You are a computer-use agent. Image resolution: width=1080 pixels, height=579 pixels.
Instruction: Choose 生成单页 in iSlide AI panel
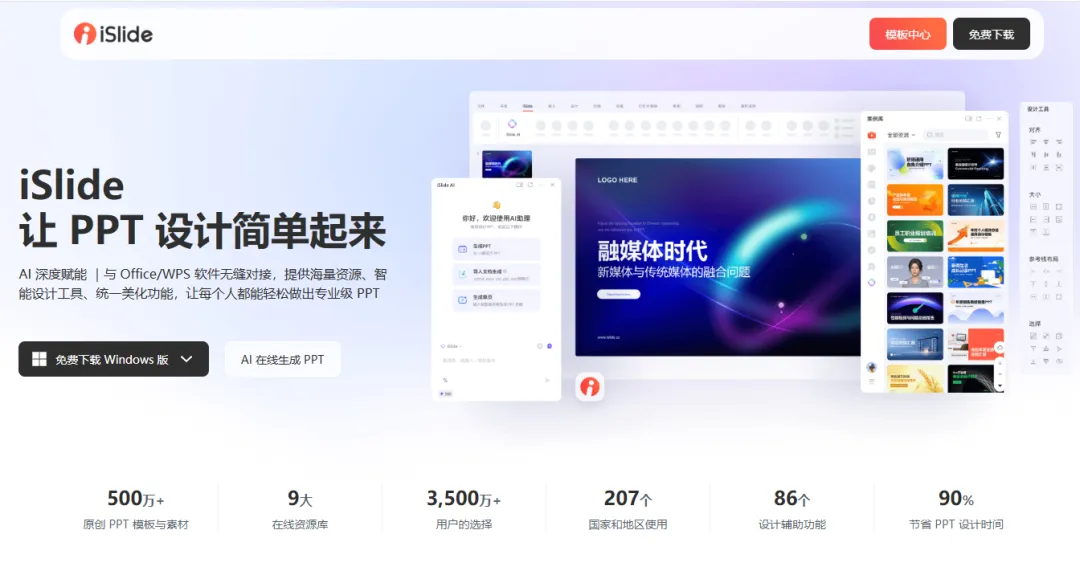point(496,300)
